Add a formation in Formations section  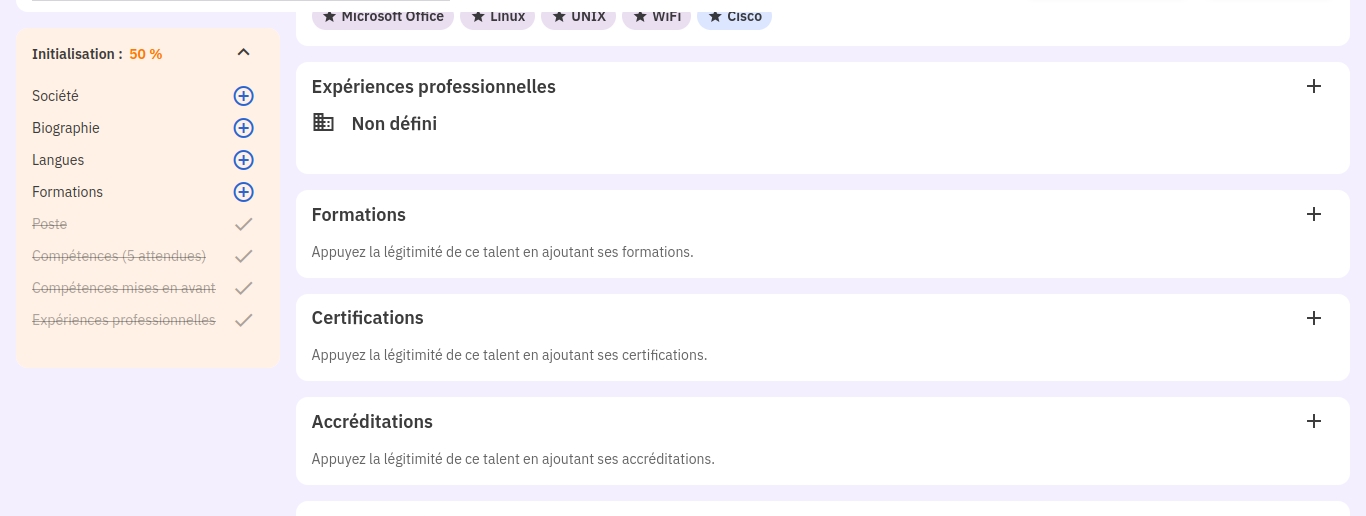1314,214
